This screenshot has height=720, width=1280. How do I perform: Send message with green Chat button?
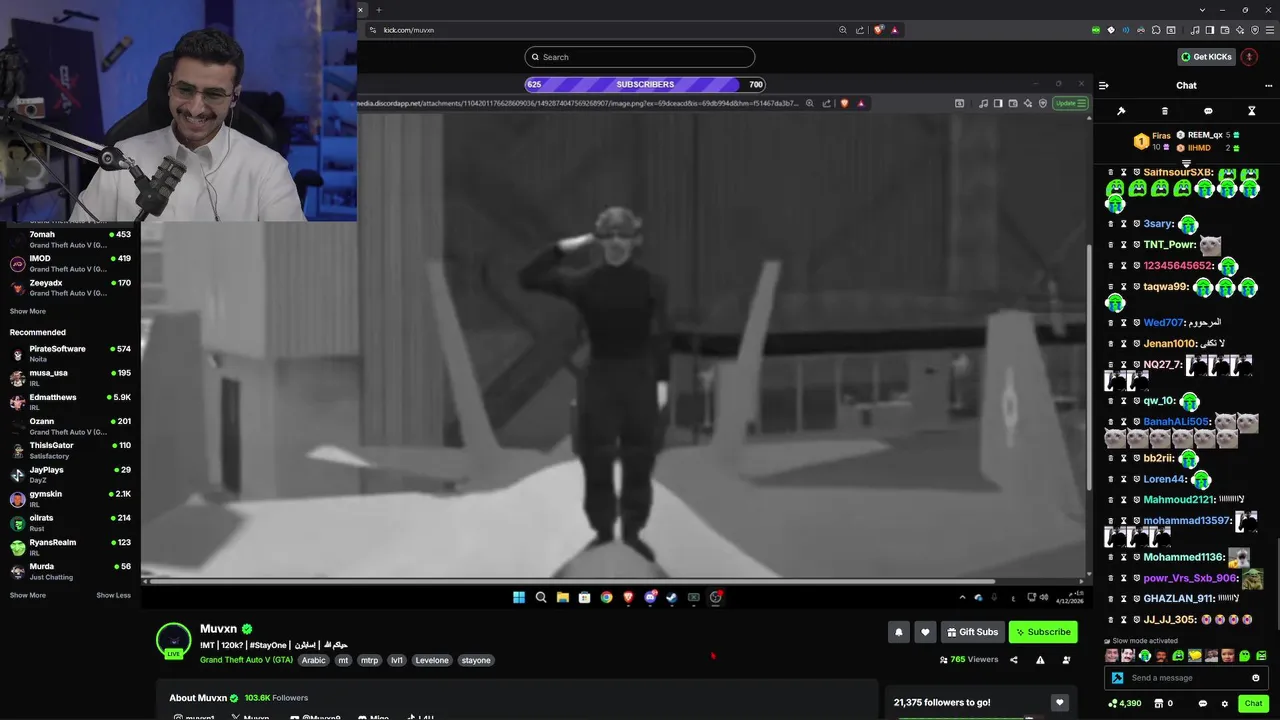click(1253, 704)
